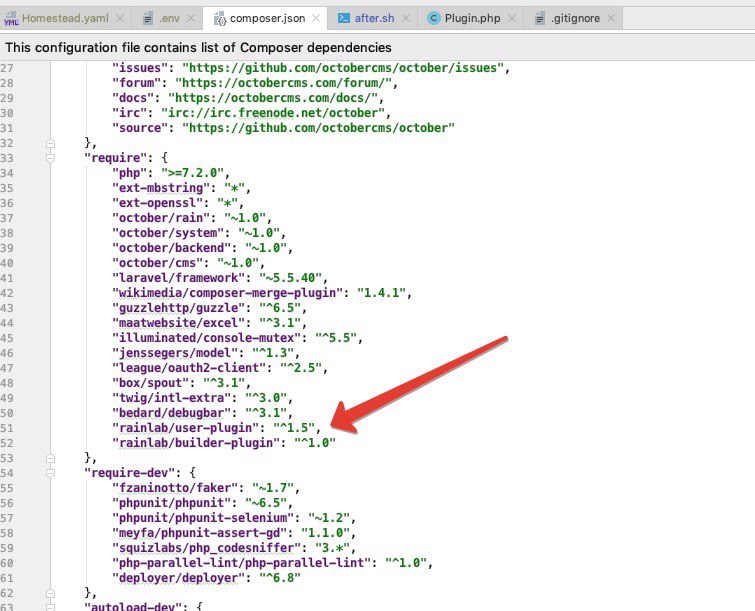
Task: Close the .gitignore tab
Action: 611,18
